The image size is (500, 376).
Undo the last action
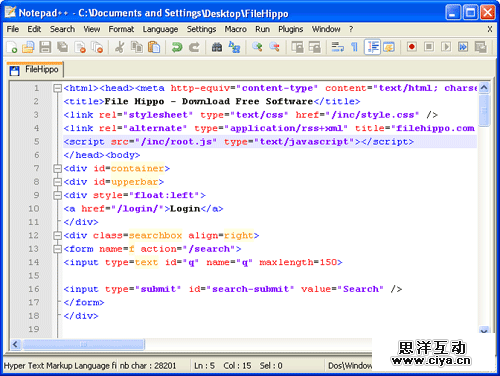177,47
